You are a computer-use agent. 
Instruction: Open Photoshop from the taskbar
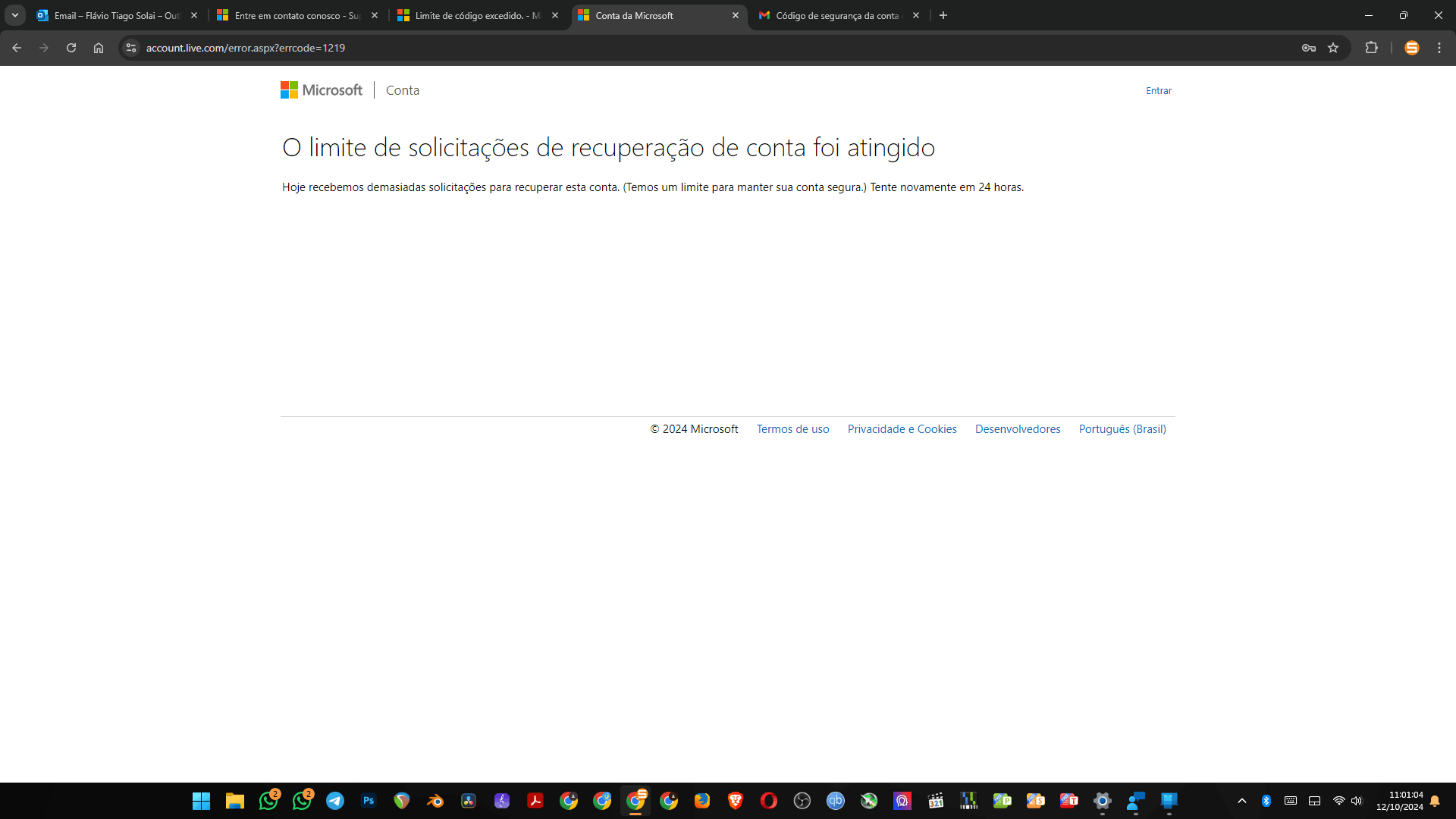tap(369, 801)
